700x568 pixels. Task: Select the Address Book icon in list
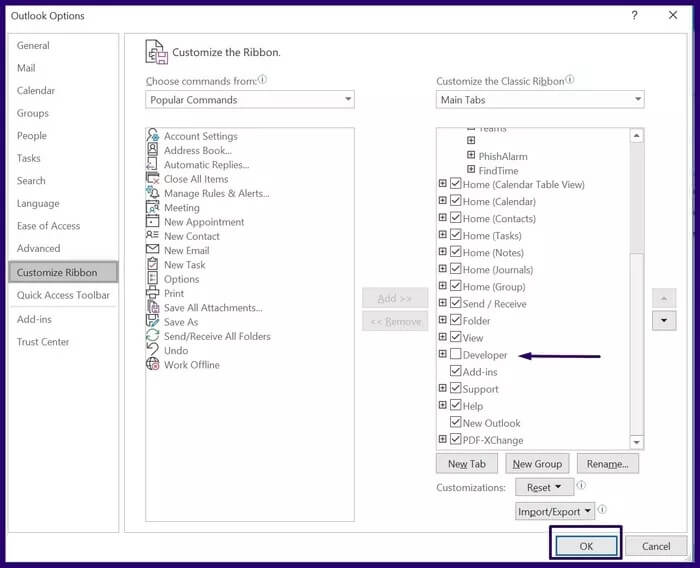point(153,150)
